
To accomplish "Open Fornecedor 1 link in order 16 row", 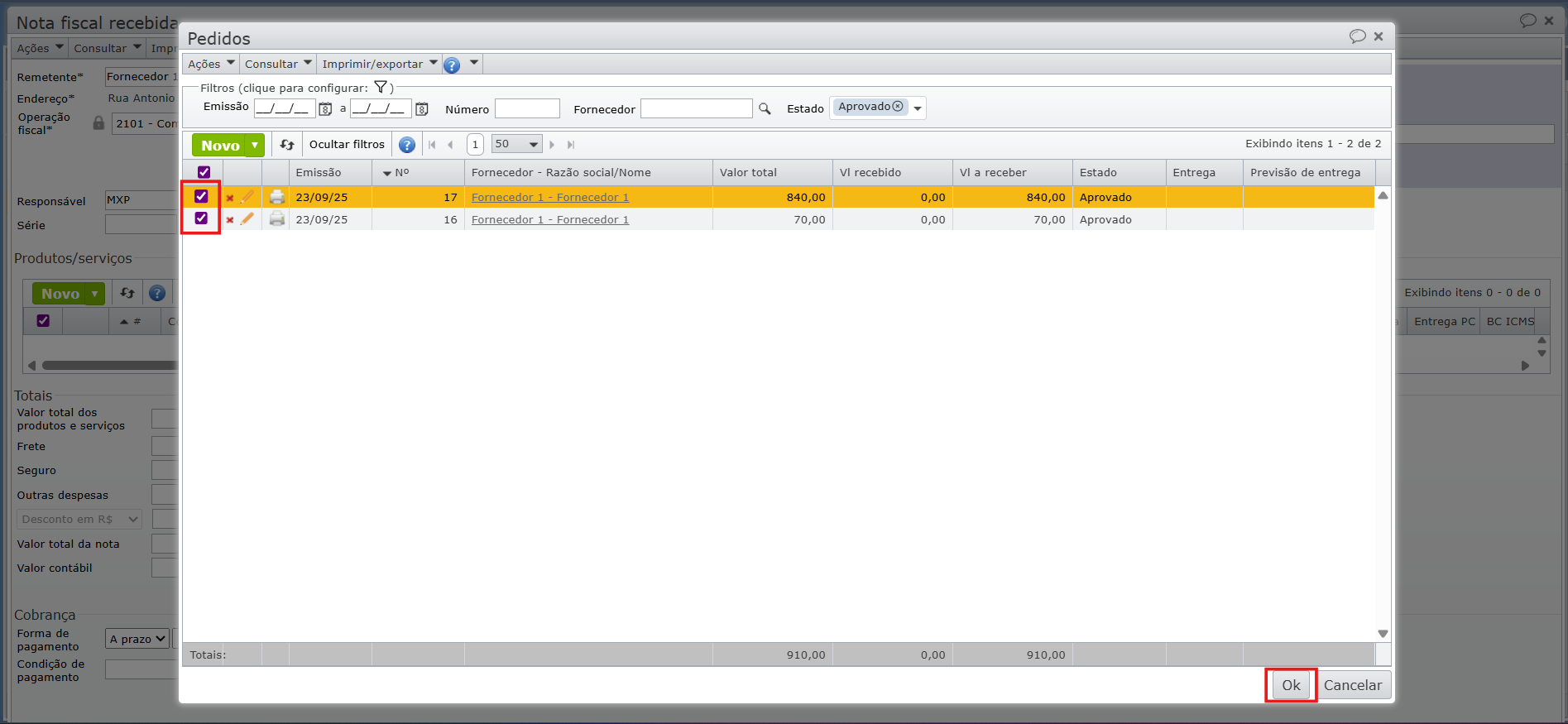I will 550,220.
